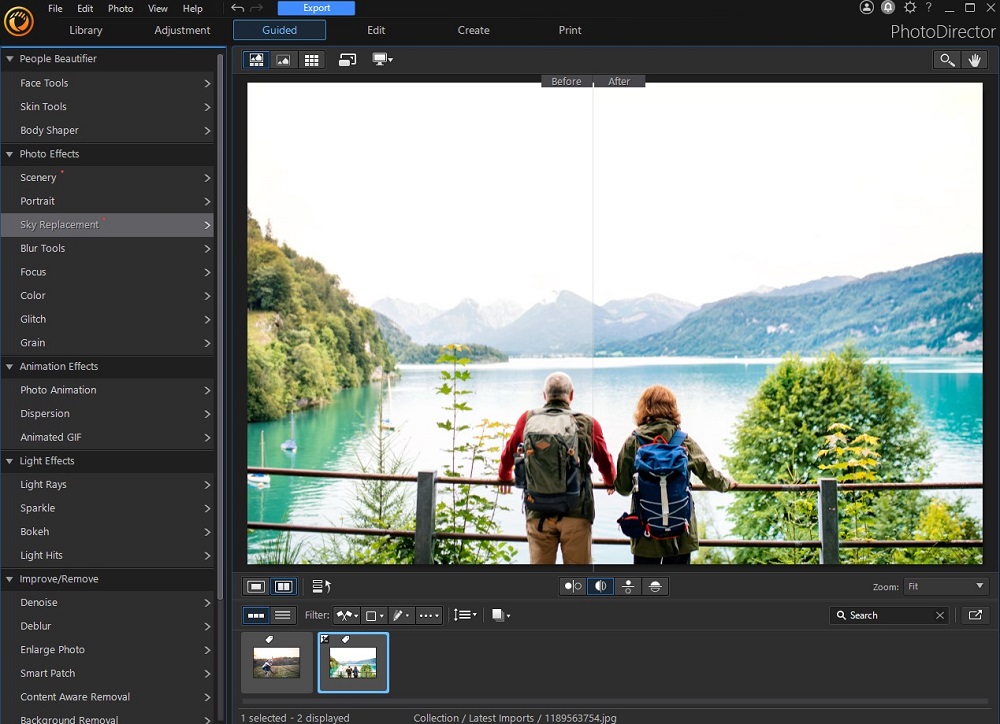Select the split before/after view icon
This screenshot has height=724, width=1000.
(x=600, y=586)
